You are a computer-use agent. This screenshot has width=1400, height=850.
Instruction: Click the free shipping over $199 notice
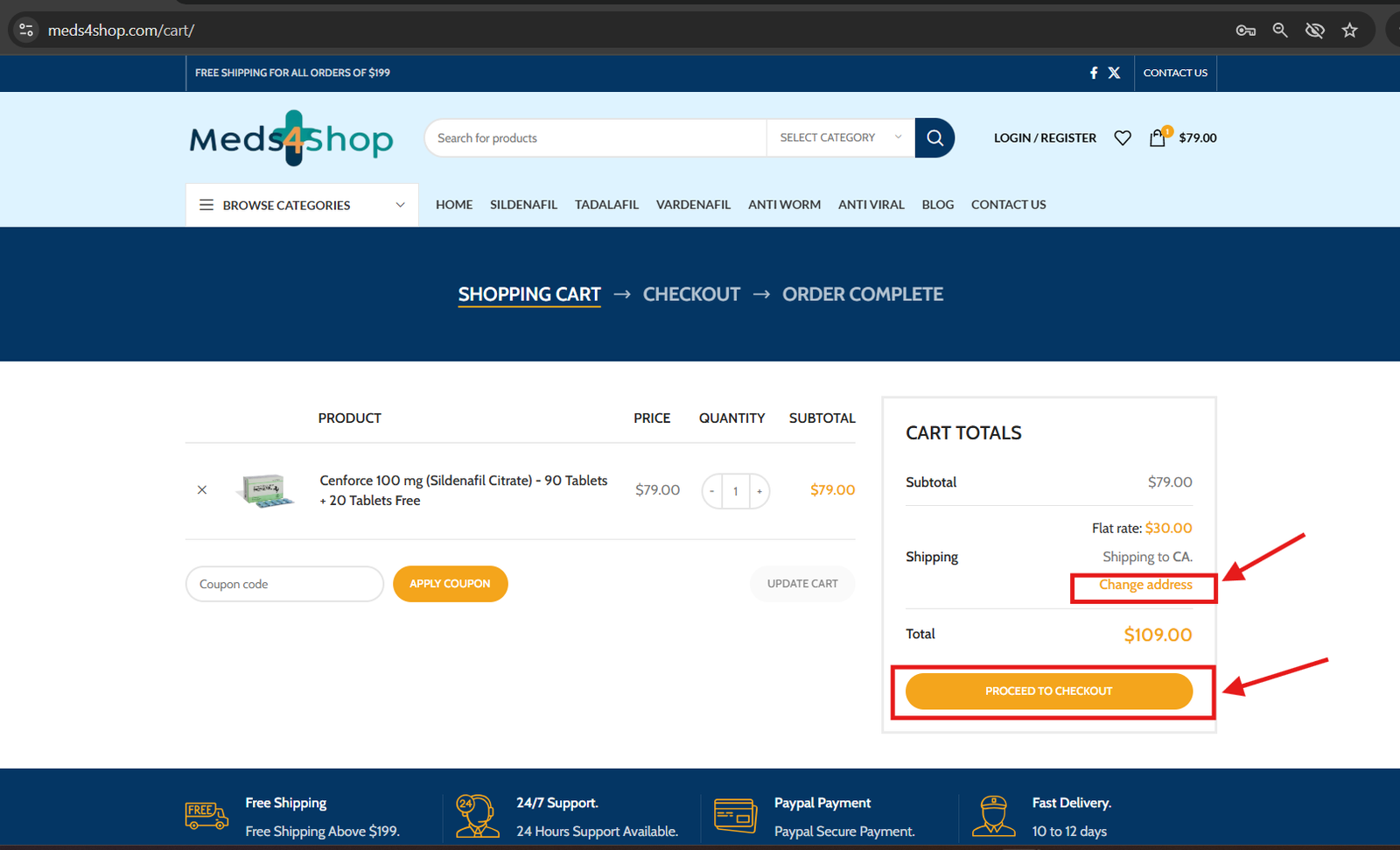click(x=292, y=73)
